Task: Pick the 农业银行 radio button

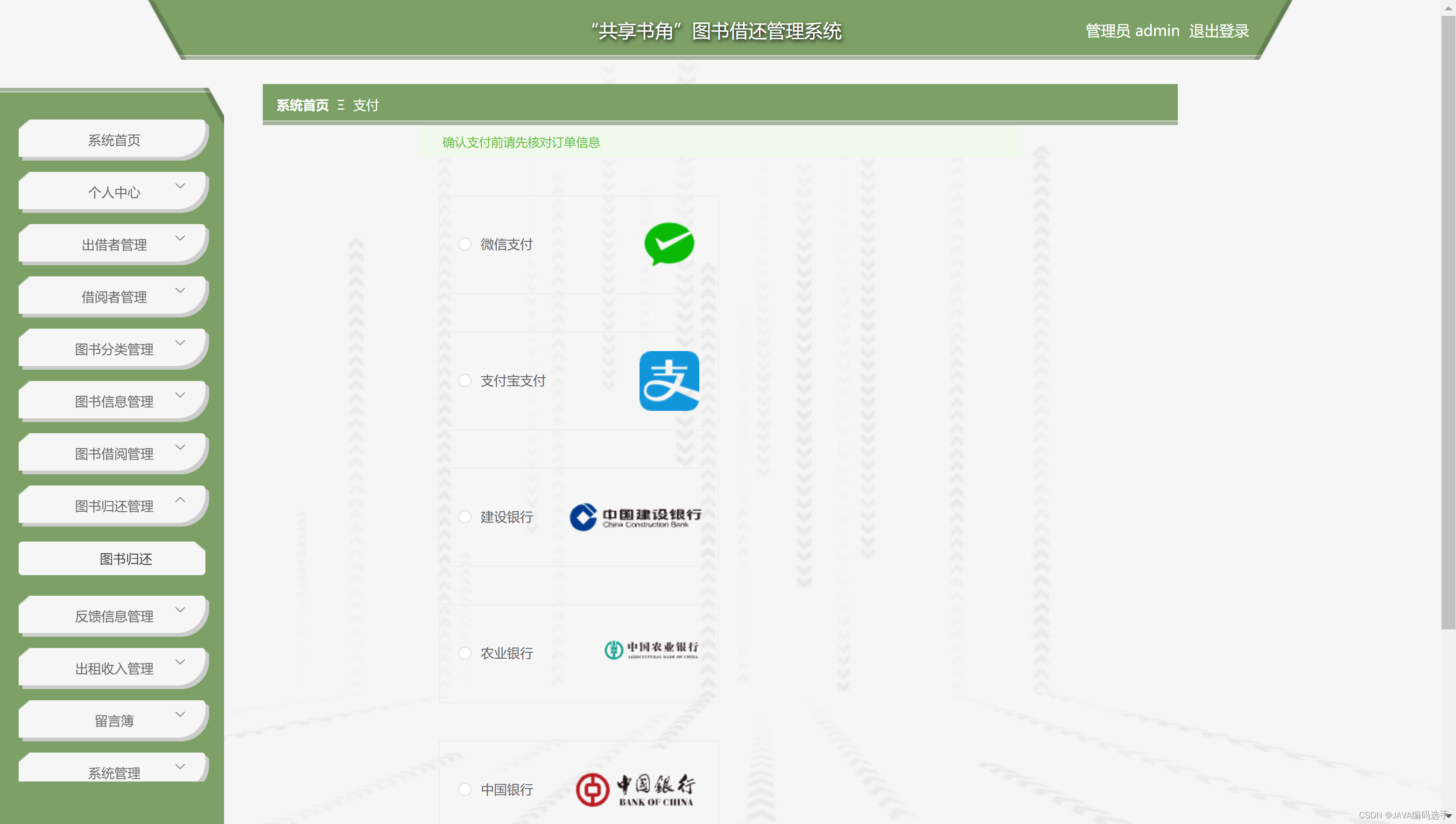Action: click(464, 653)
